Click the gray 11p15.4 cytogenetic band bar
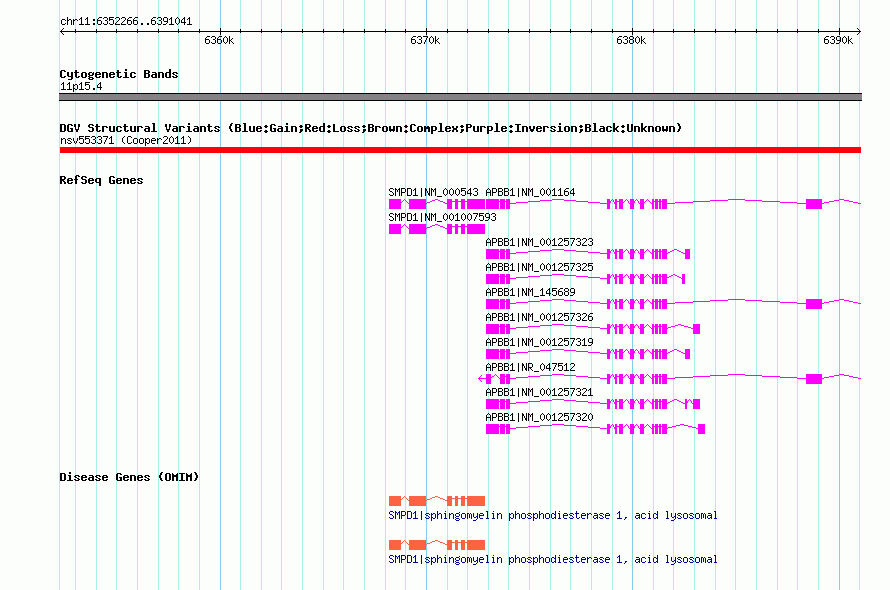Image resolution: width=890 pixels, height=590 pixels. click(x=460, y=97)
